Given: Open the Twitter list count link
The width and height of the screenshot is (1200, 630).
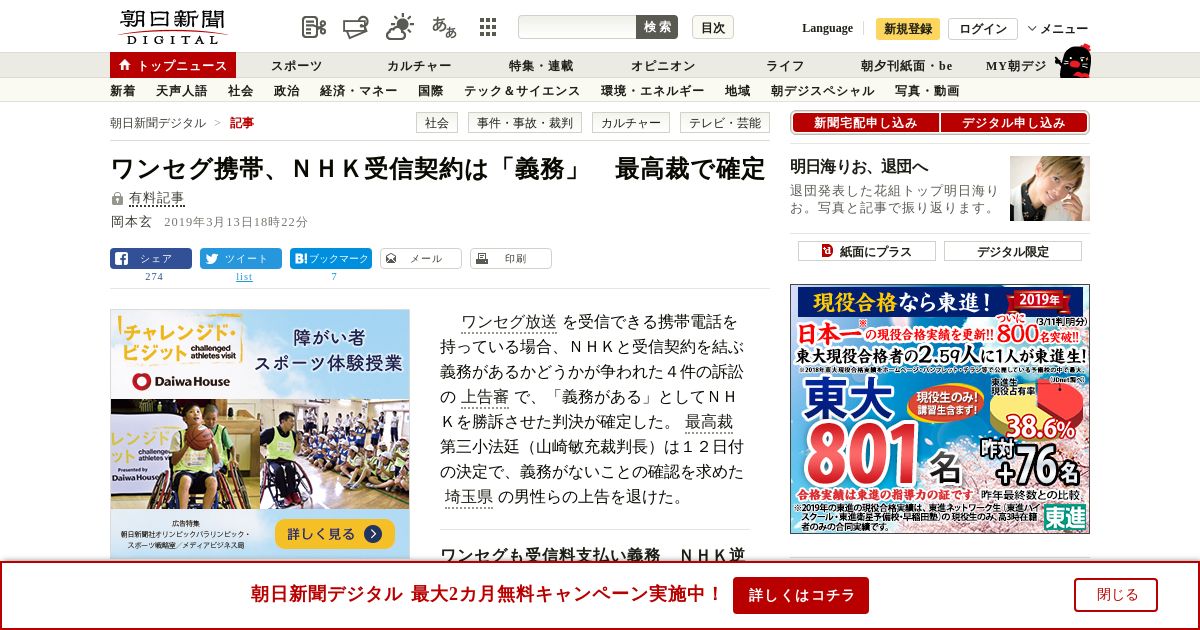Looking at the screenshot, I should click(x=244, y=276).
